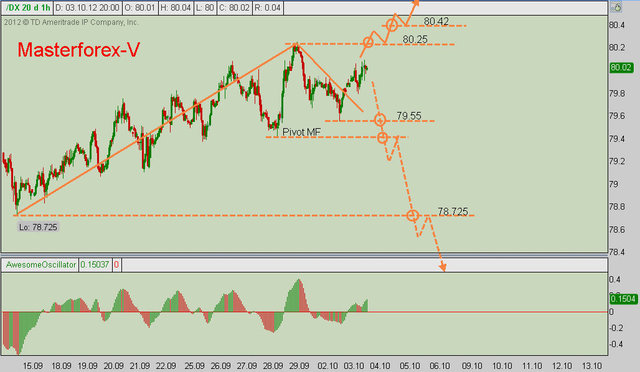Click the Lo: 78.725 low price bubble
This screenshot has width=640, height=372.
point(38,227)
